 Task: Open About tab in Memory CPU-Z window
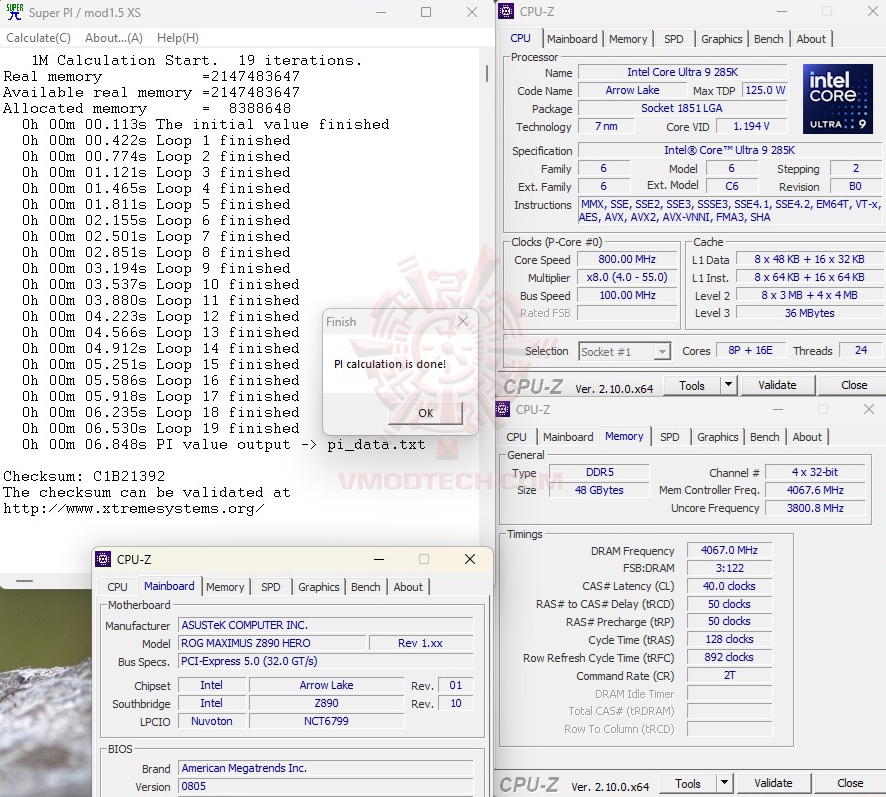807,437
